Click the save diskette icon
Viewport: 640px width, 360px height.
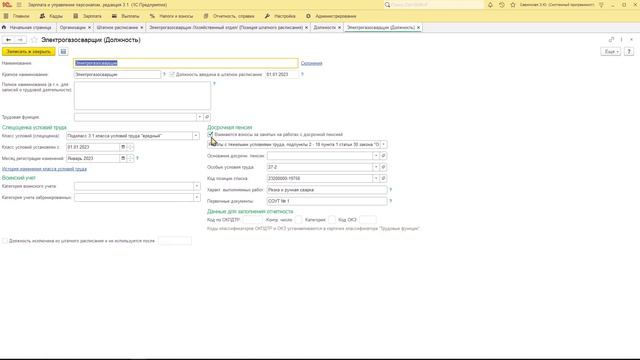point(63,51)
